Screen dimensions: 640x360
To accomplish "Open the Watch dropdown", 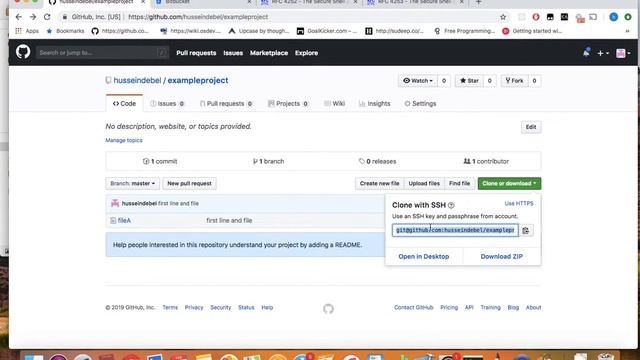I will point(418,81).
